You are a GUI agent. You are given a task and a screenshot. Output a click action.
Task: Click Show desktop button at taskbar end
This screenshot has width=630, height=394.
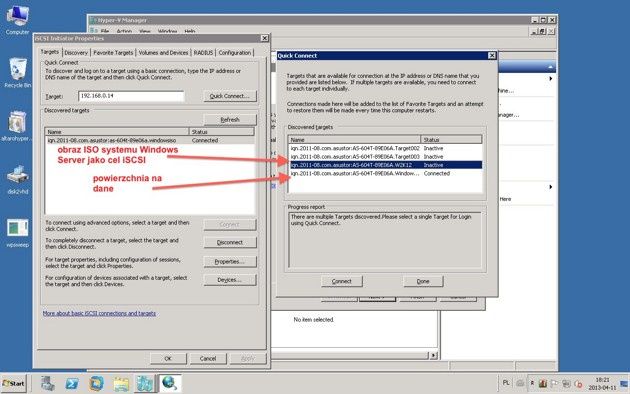pos(624,384)
